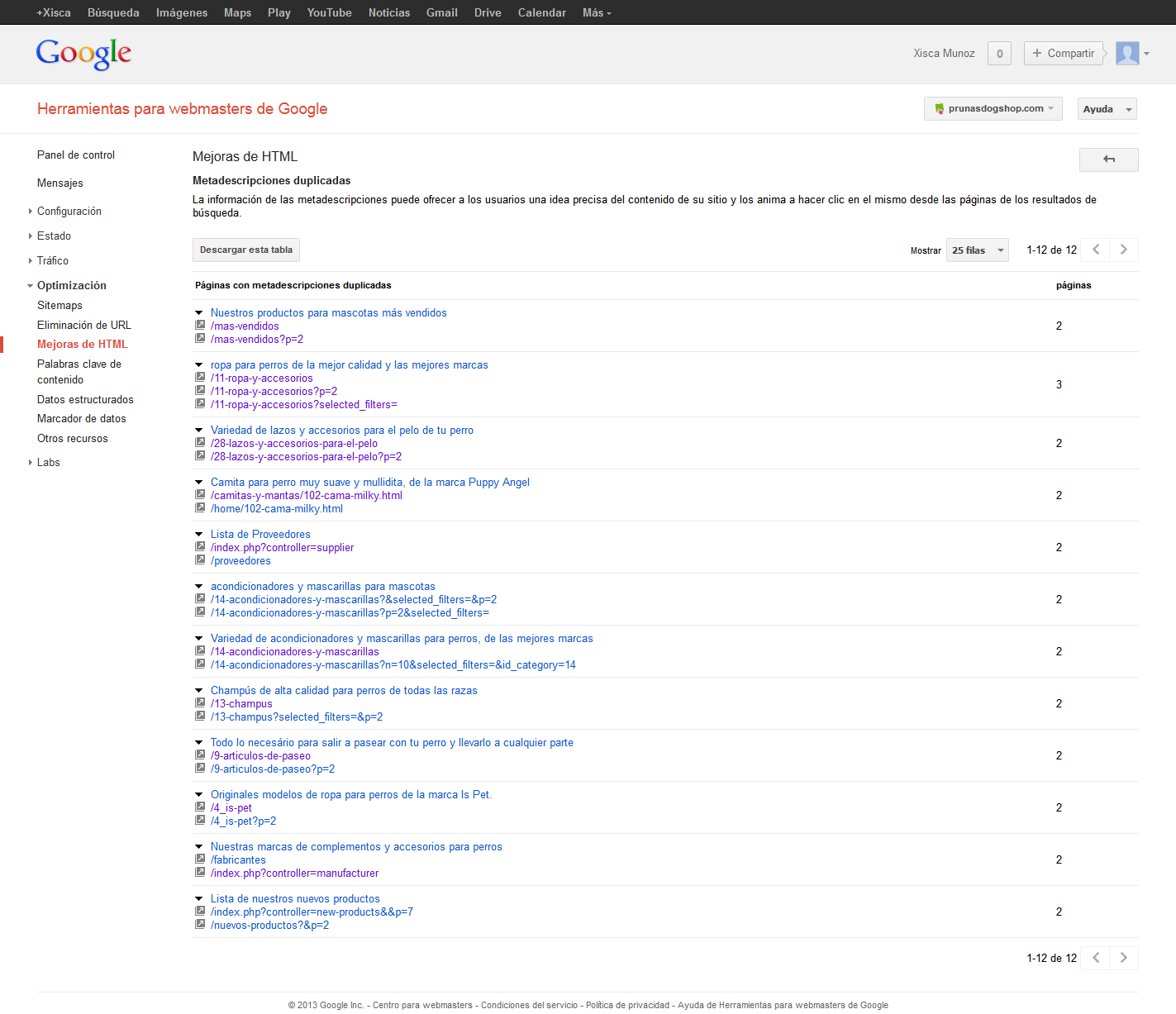This screenshot has height=1014, width=1176.
Task: Open 'Centro para webmasters' footer link
Action: pos(422,1005)
